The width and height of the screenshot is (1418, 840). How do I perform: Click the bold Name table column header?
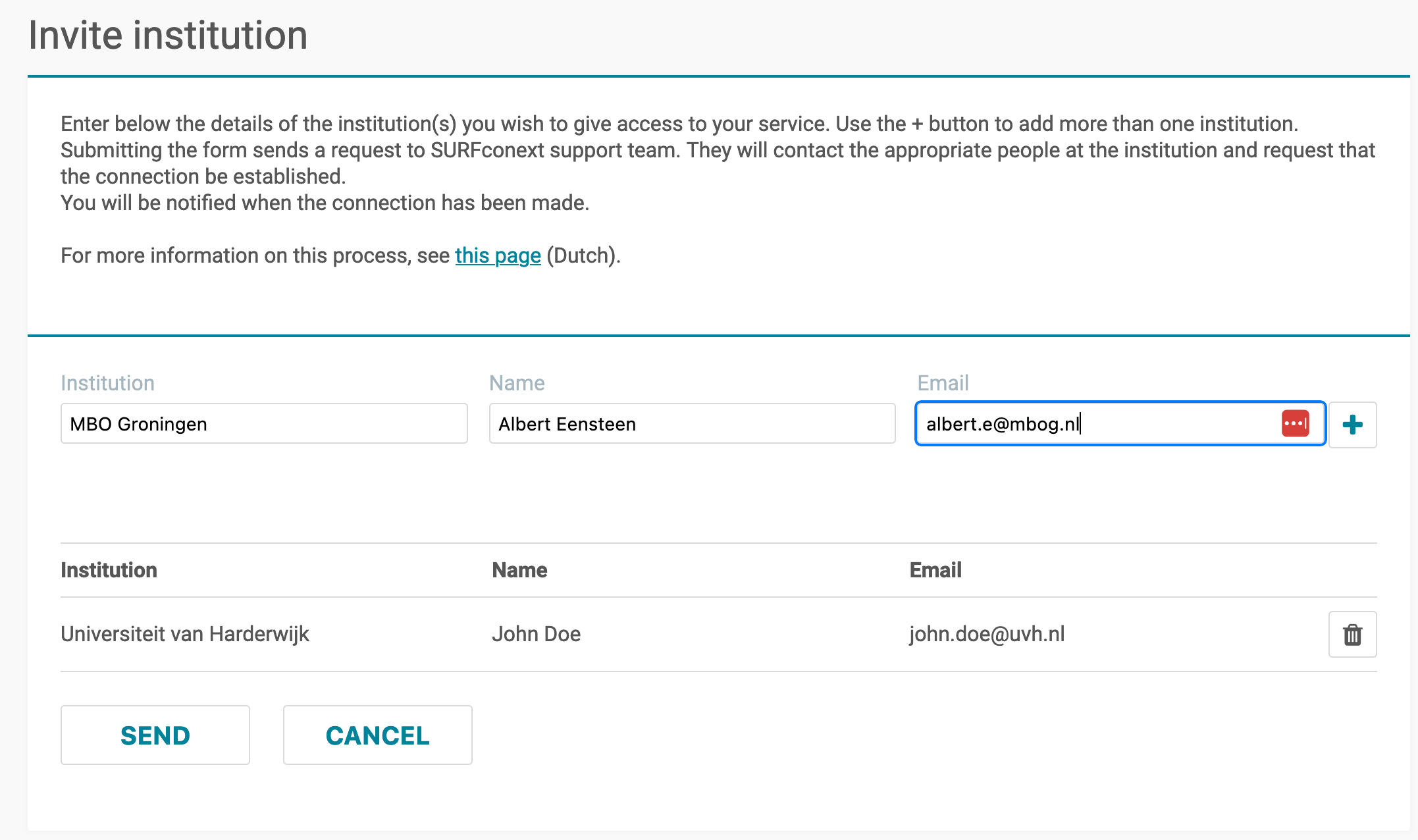(x=519, y=570)
